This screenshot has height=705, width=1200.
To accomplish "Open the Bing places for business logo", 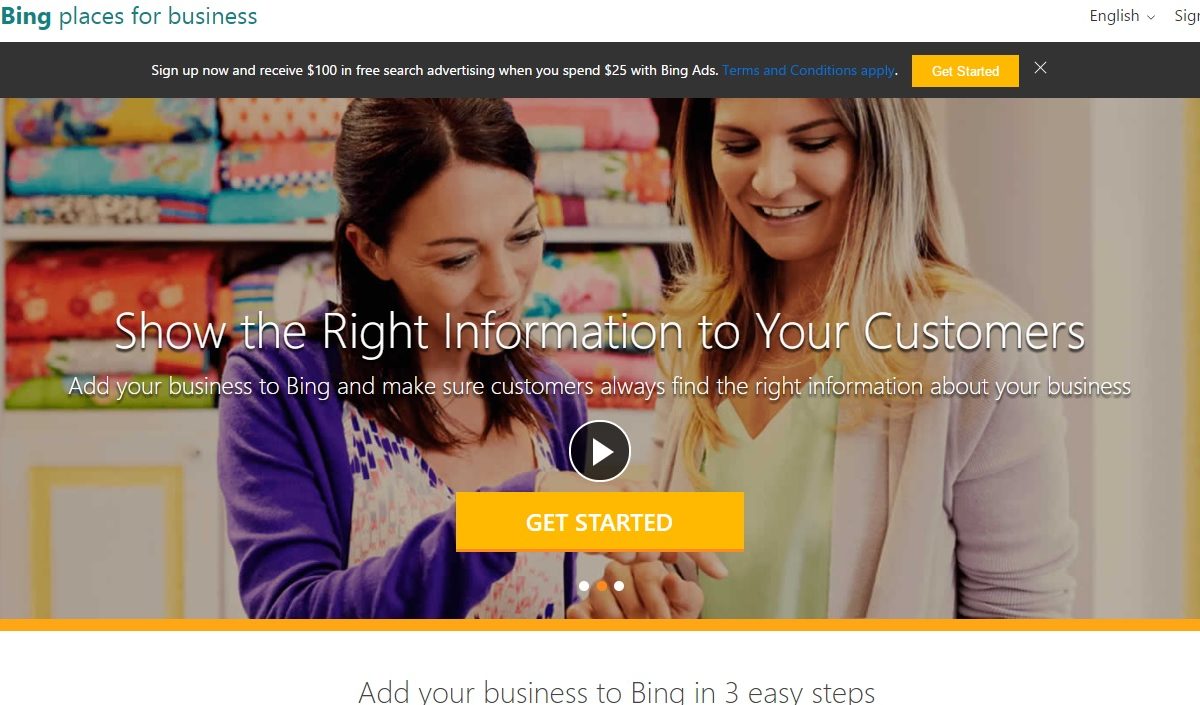I will 129,16.
